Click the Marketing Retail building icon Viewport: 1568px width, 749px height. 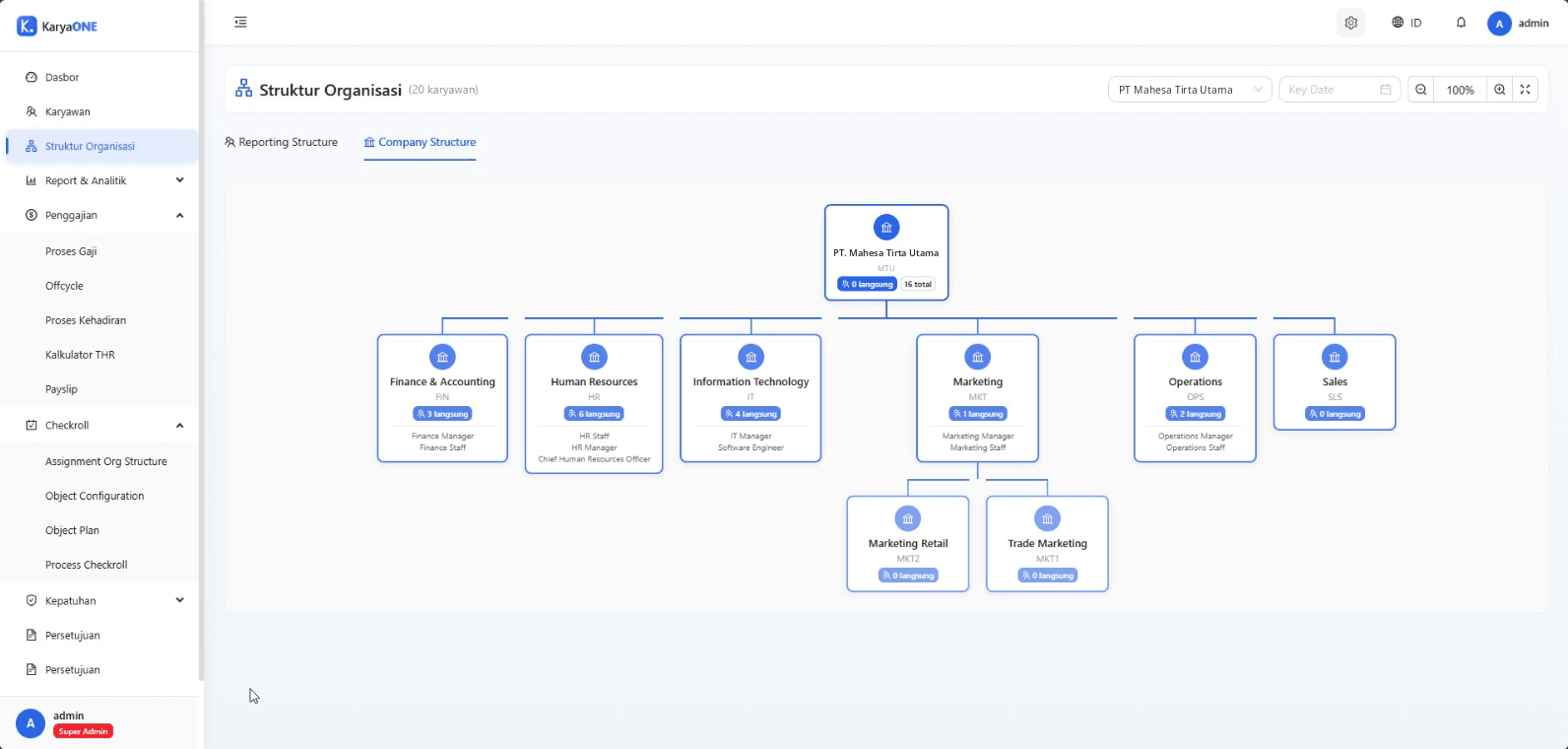908,518
